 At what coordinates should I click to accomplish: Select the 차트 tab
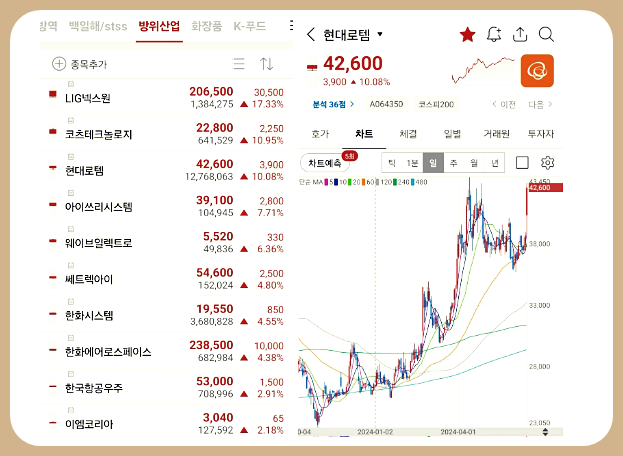[x=364, y=134]
